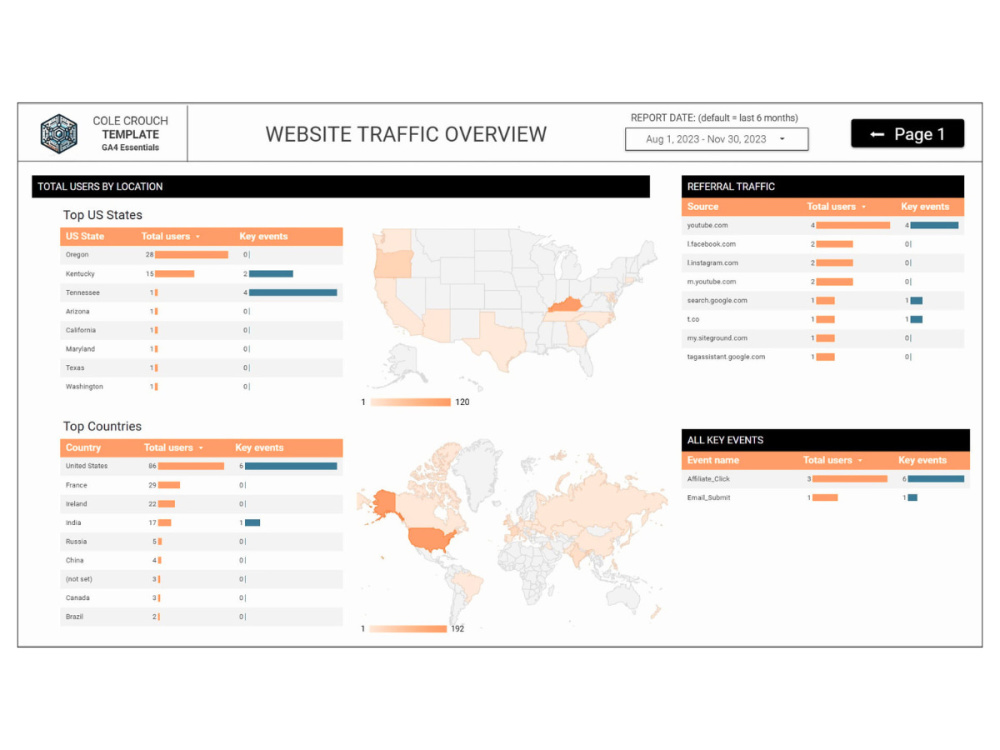Select the Maryland row

pos(202,349)
